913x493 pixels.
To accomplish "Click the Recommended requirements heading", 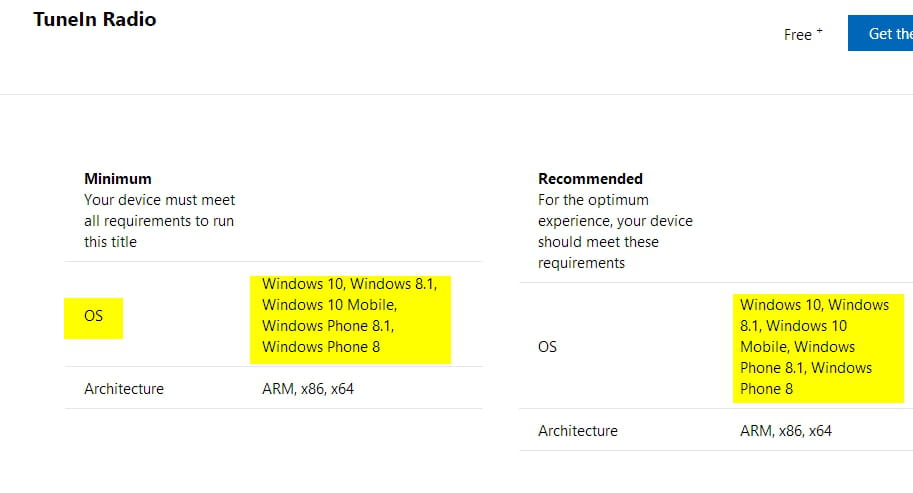I will coord(590,179).
